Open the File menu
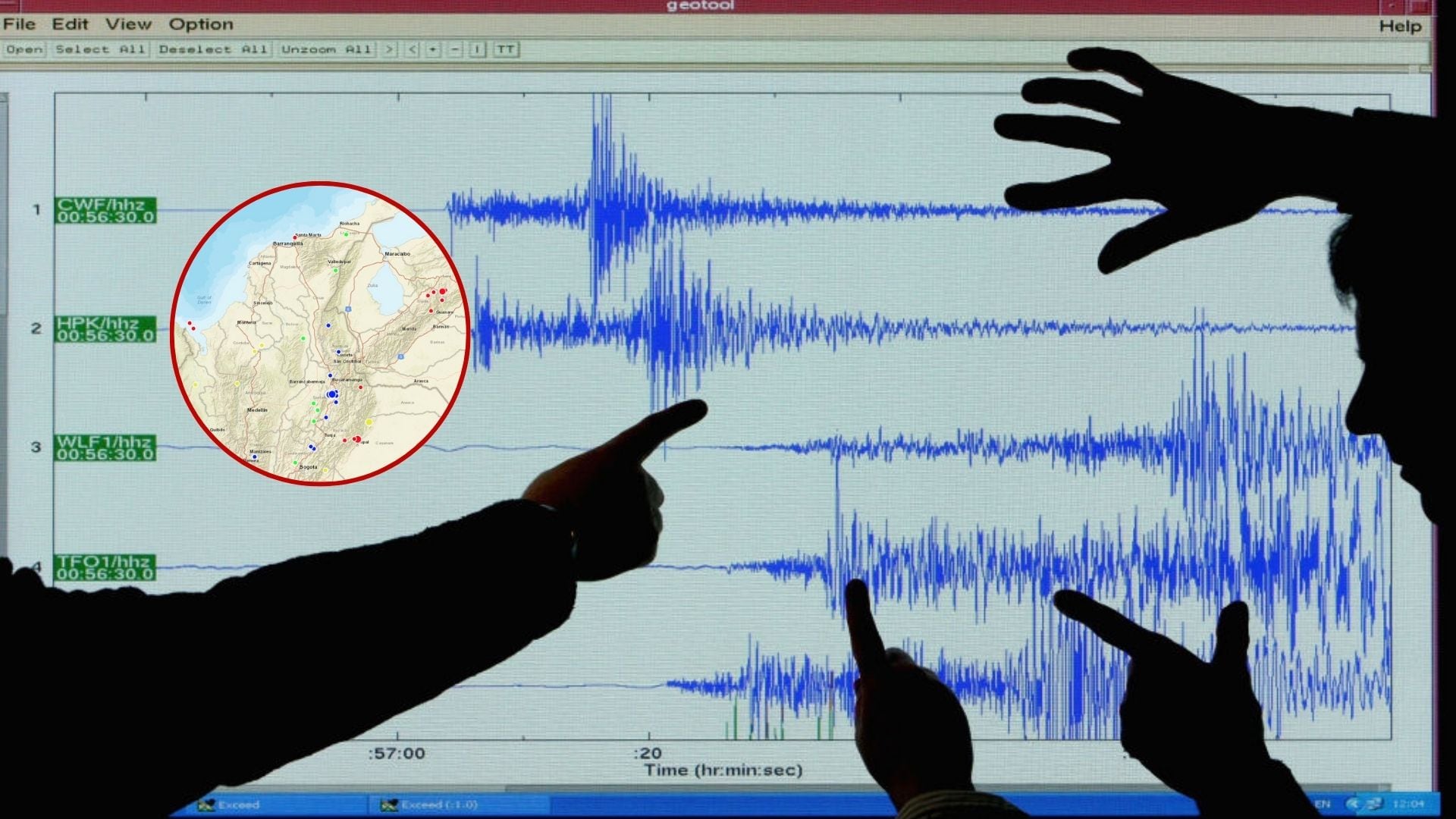Screen dimensions: 1456x819 (19, 24)
